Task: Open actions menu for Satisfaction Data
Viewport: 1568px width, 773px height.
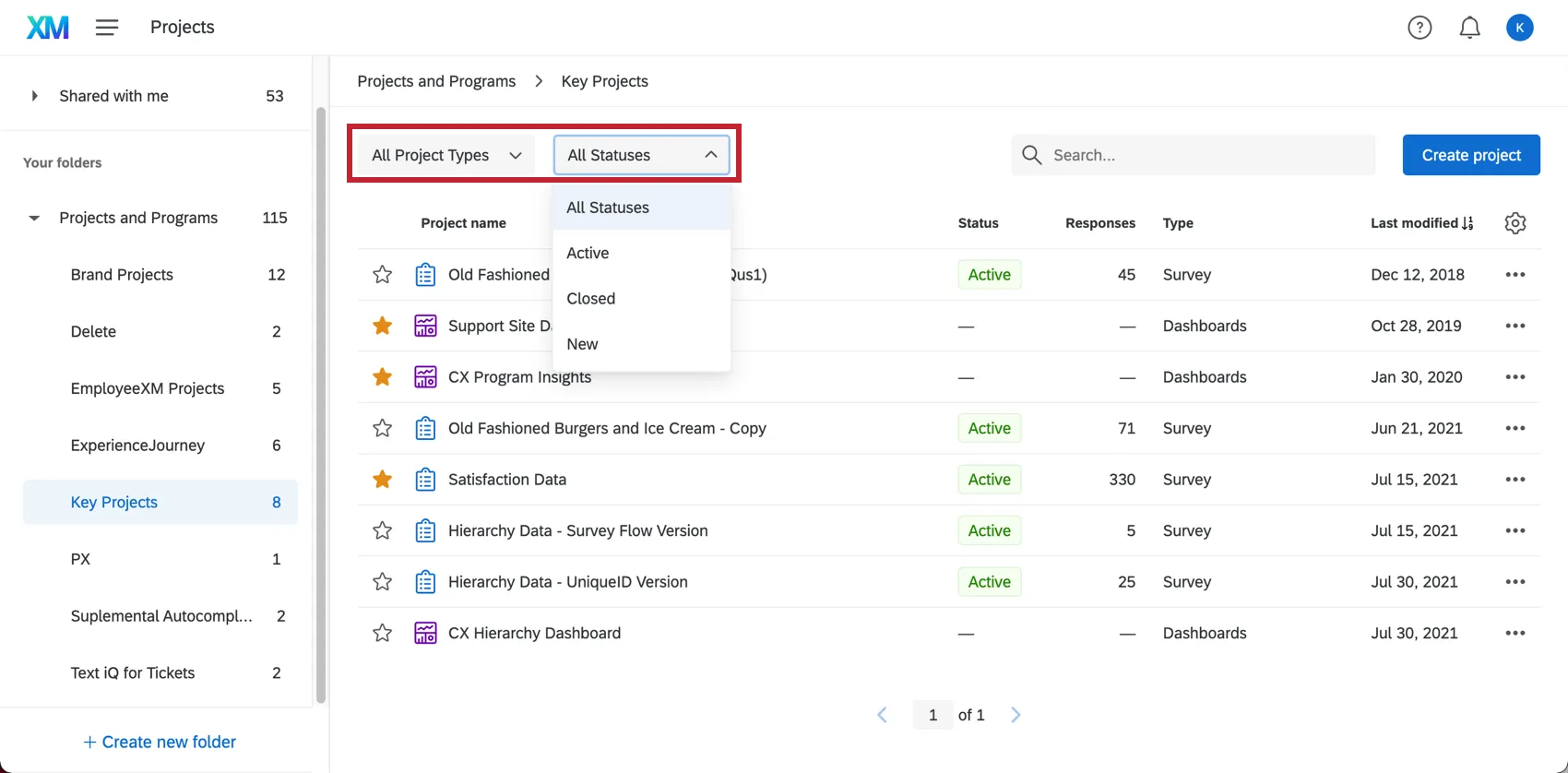Action: click(1515, 480)
